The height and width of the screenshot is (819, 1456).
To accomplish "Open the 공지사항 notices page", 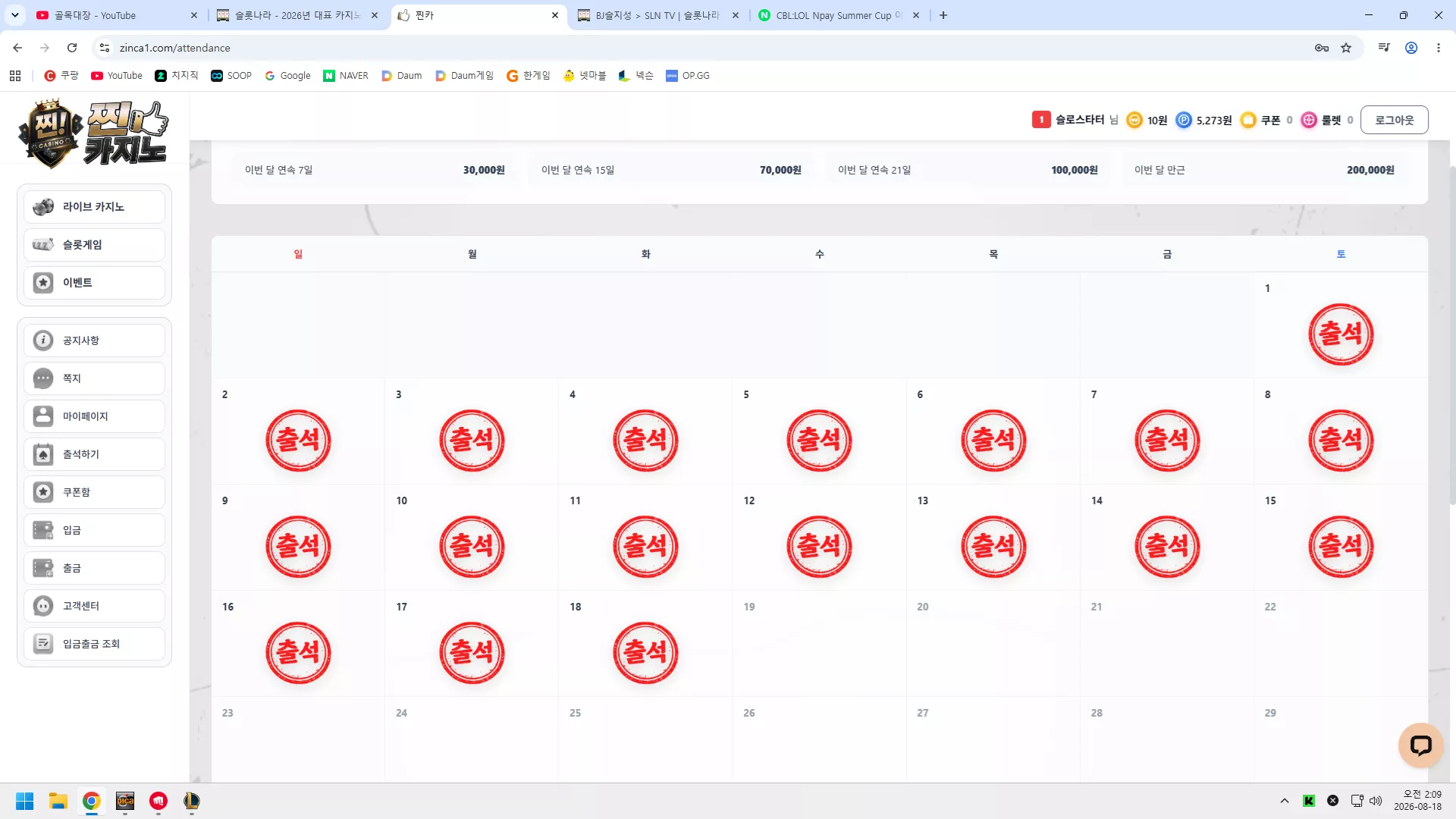I will pyautogui.click(x=94, y=340).
